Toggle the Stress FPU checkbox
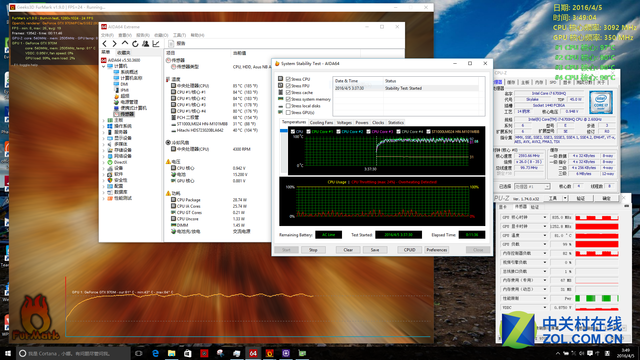Image resolution: width=640 pixels, height=360 pixels. 288,86
